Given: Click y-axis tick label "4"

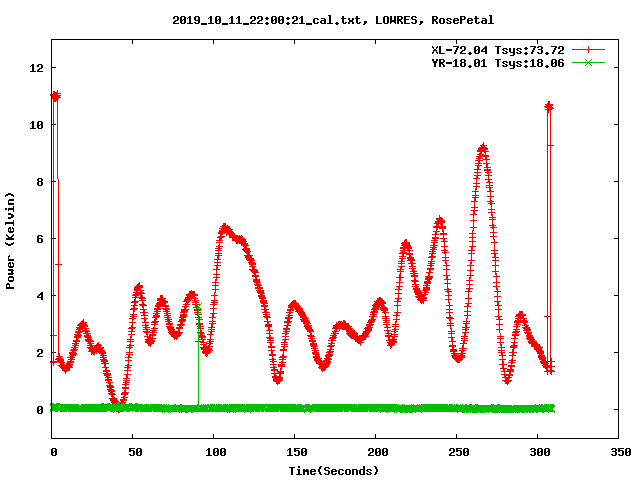Looking at the screenshot, I should [x=40, y=296].
